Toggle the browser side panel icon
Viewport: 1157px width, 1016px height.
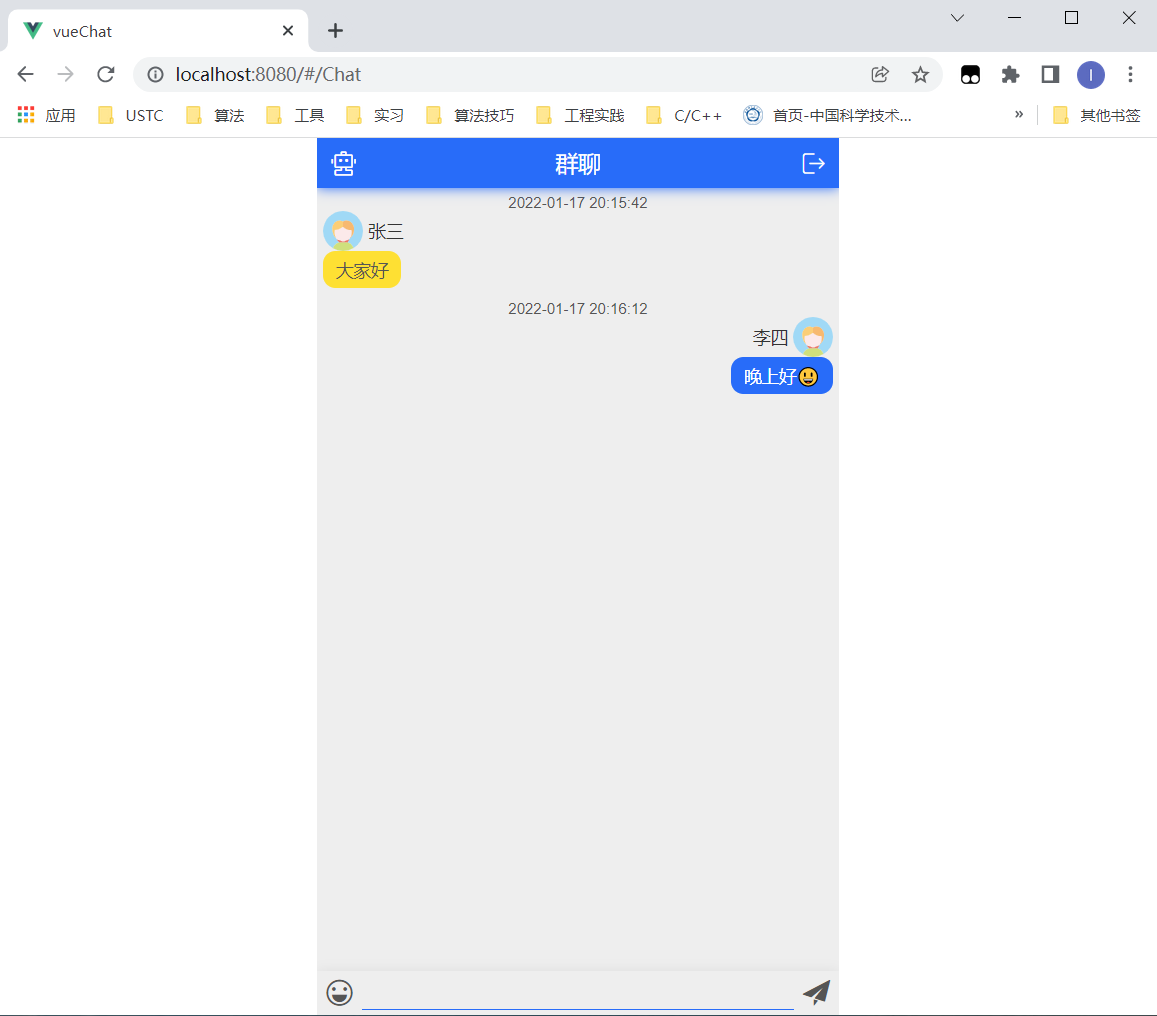[x=1050, y=75]
